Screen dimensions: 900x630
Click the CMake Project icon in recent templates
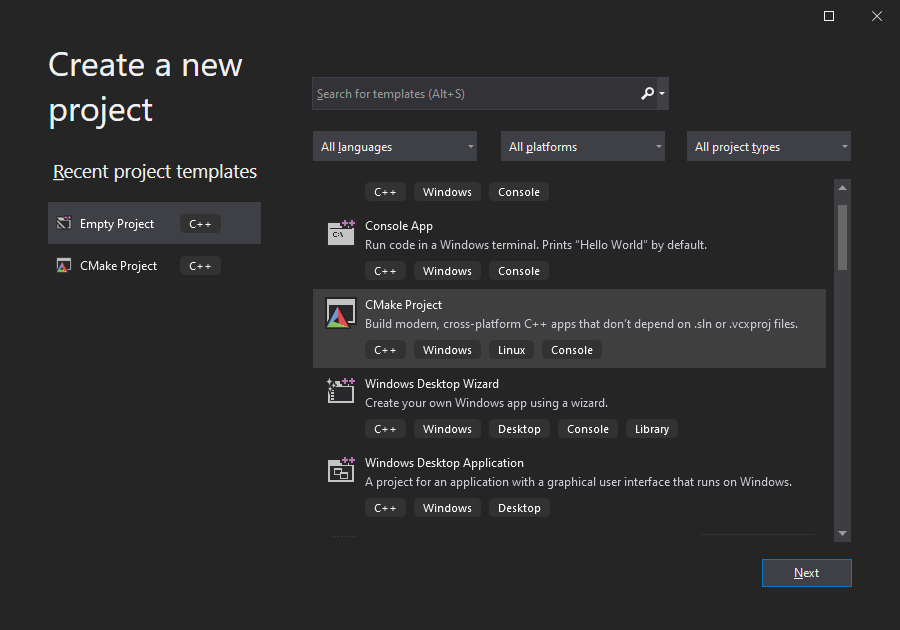point(64,265)
